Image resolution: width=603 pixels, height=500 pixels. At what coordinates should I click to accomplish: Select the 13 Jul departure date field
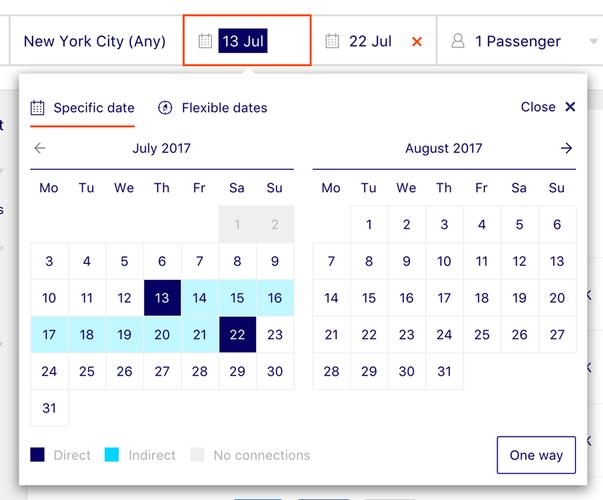click(244, 41)
